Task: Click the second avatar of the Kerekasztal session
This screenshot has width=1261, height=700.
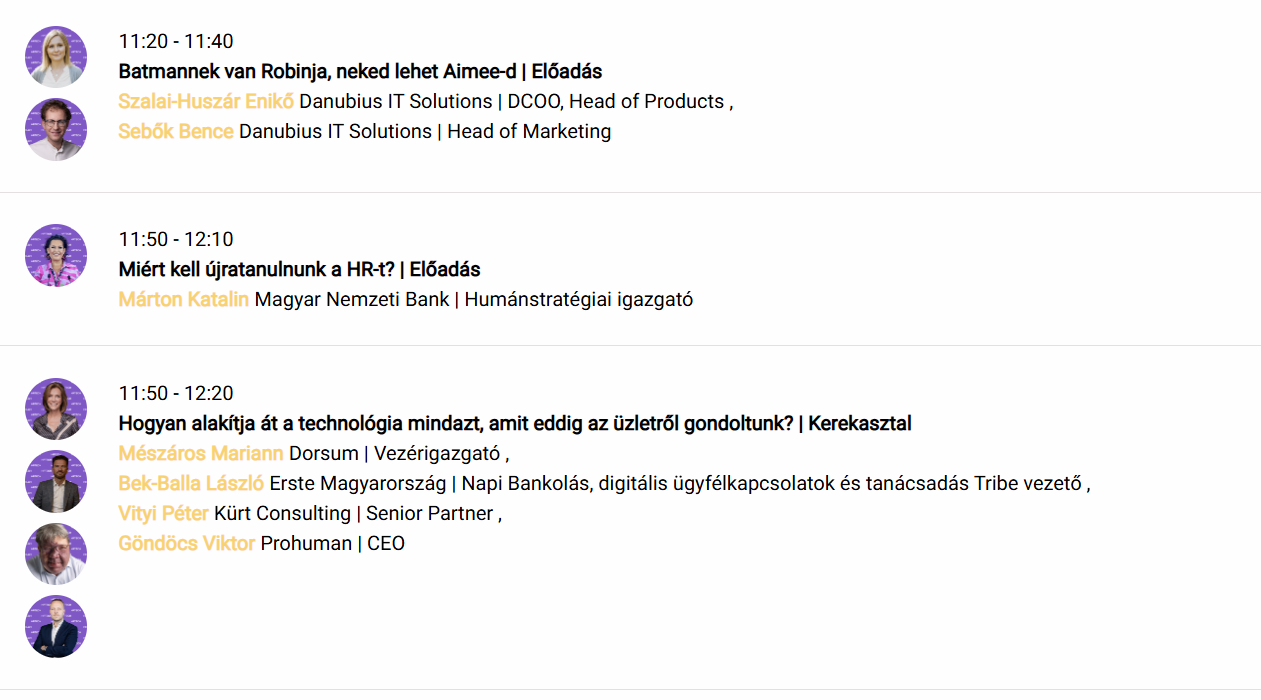Action: click(x=56, y=482)
